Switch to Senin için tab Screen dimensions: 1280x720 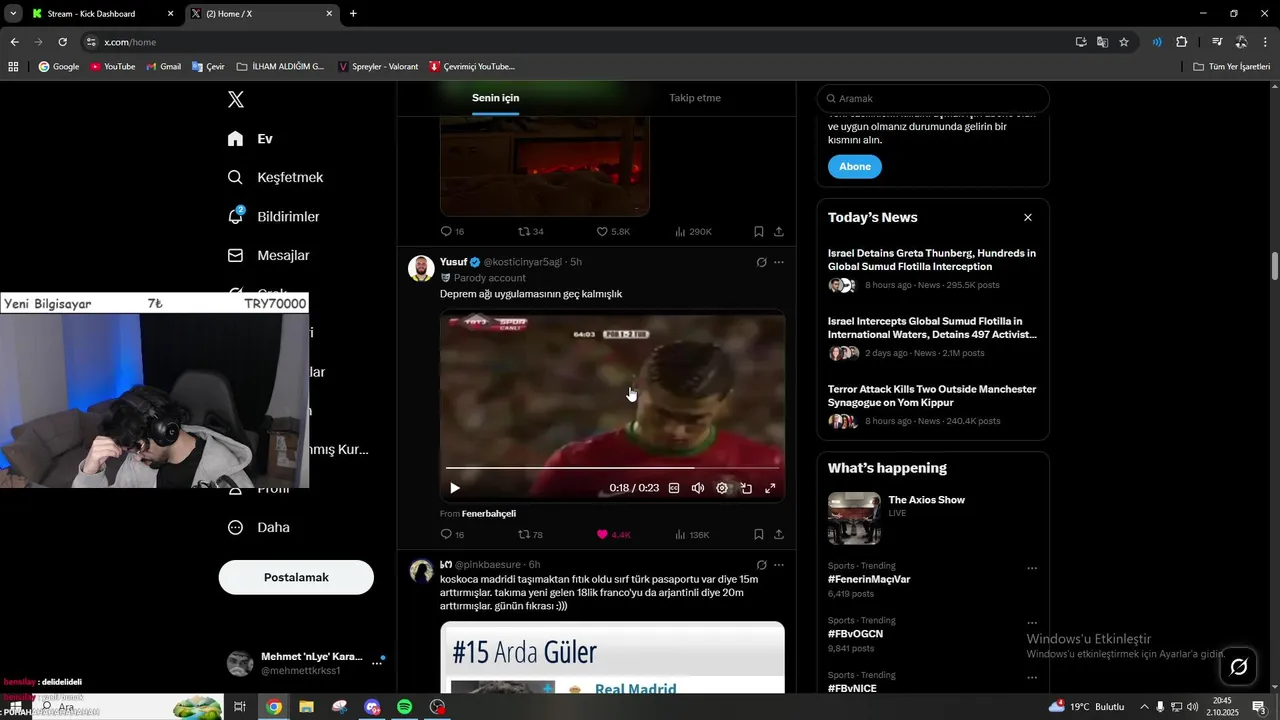[495, 98]
